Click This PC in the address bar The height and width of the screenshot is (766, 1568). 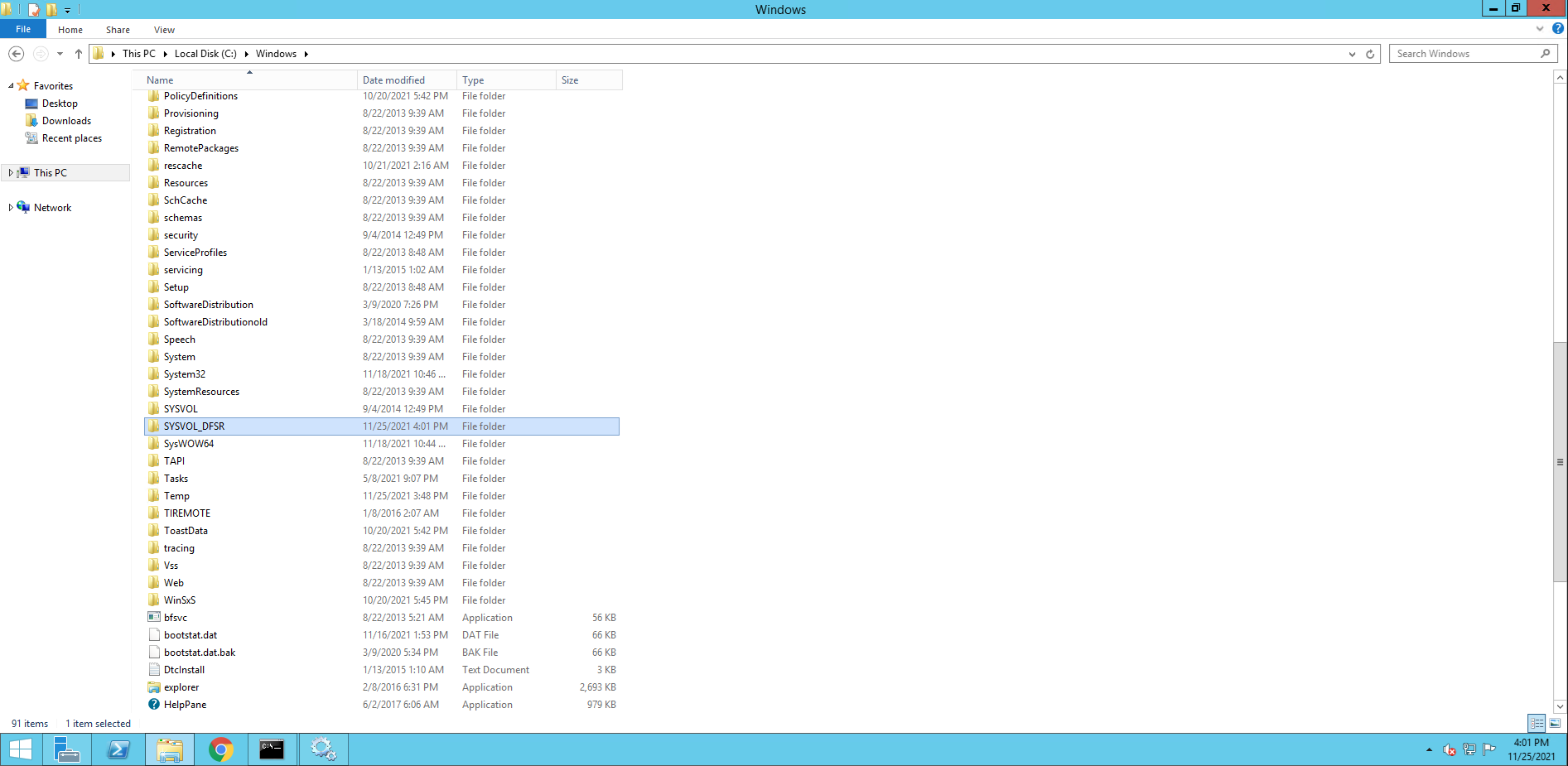point(138,54)
